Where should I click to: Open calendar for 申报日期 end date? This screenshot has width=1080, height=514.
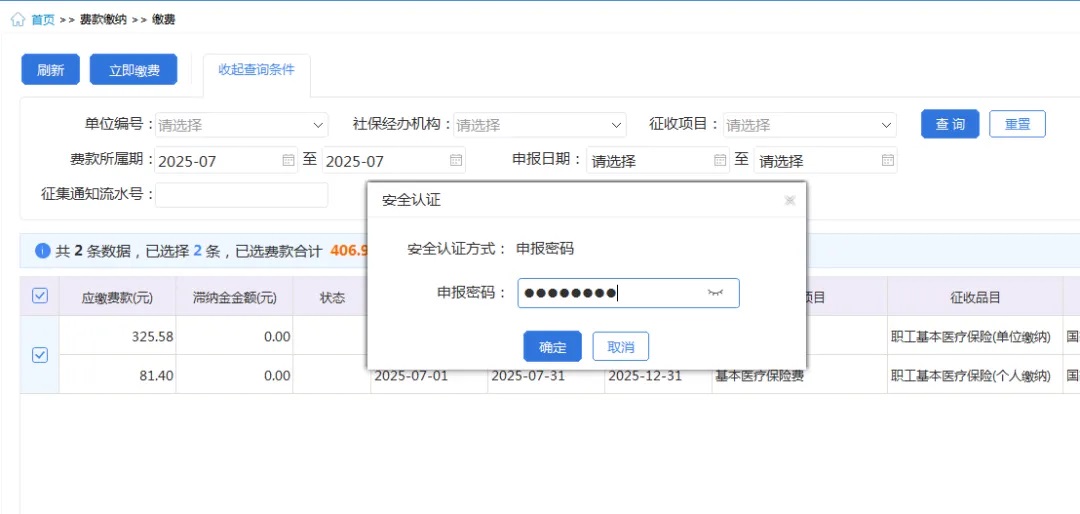(887, 160)
